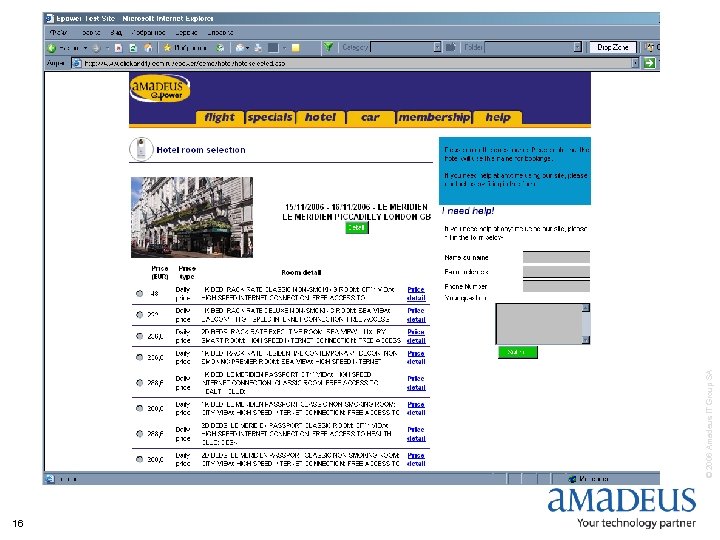
Task: Select passport classic room with health club desk
Action: tap(140, 433)
